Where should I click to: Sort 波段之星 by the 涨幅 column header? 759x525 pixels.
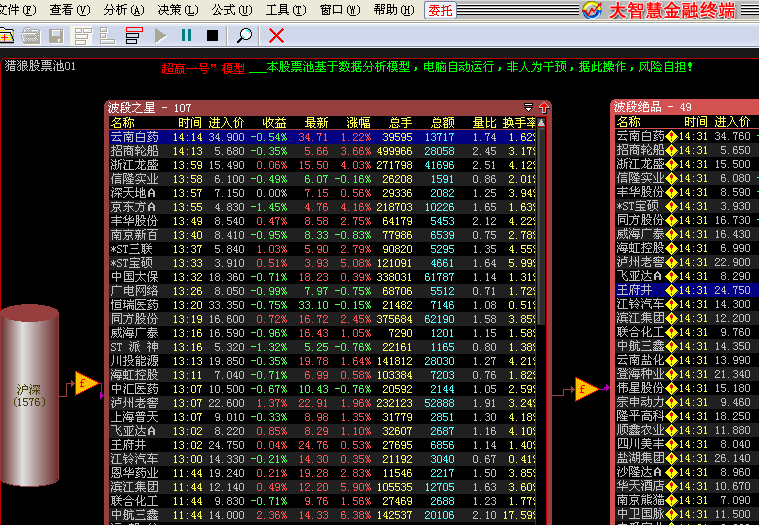coord(359,123)
